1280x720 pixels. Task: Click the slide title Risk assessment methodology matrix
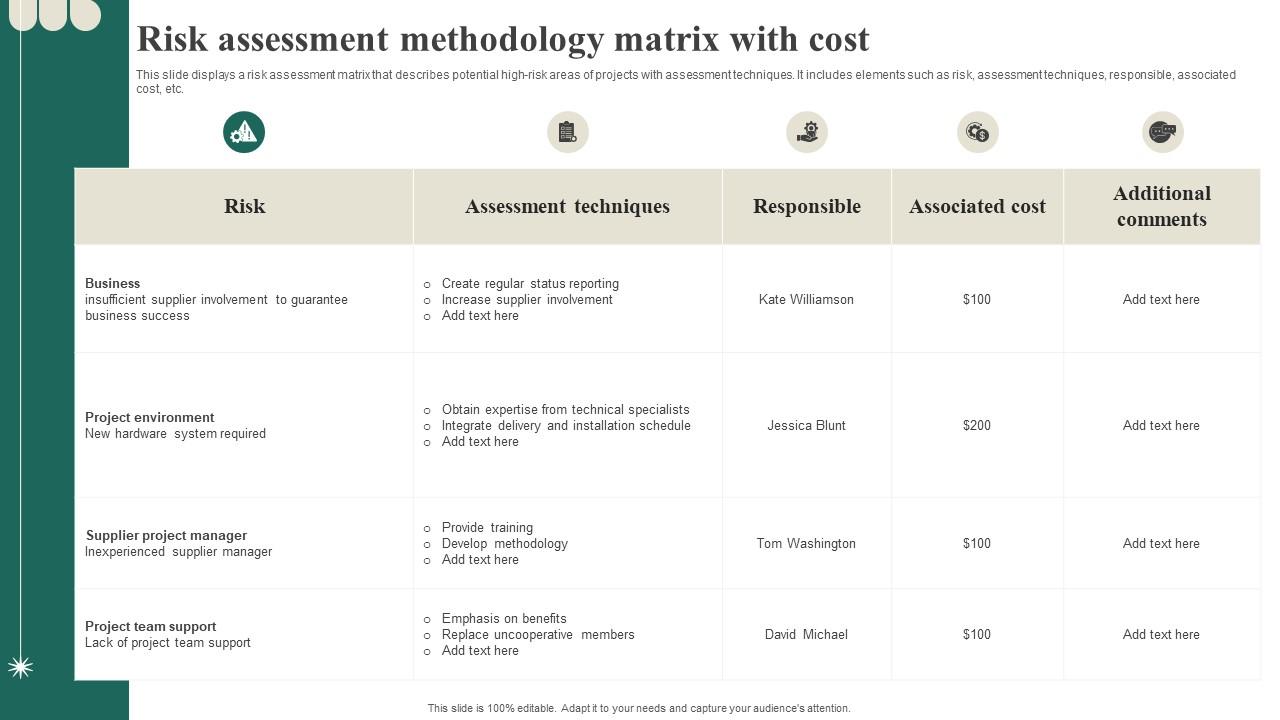502,38
